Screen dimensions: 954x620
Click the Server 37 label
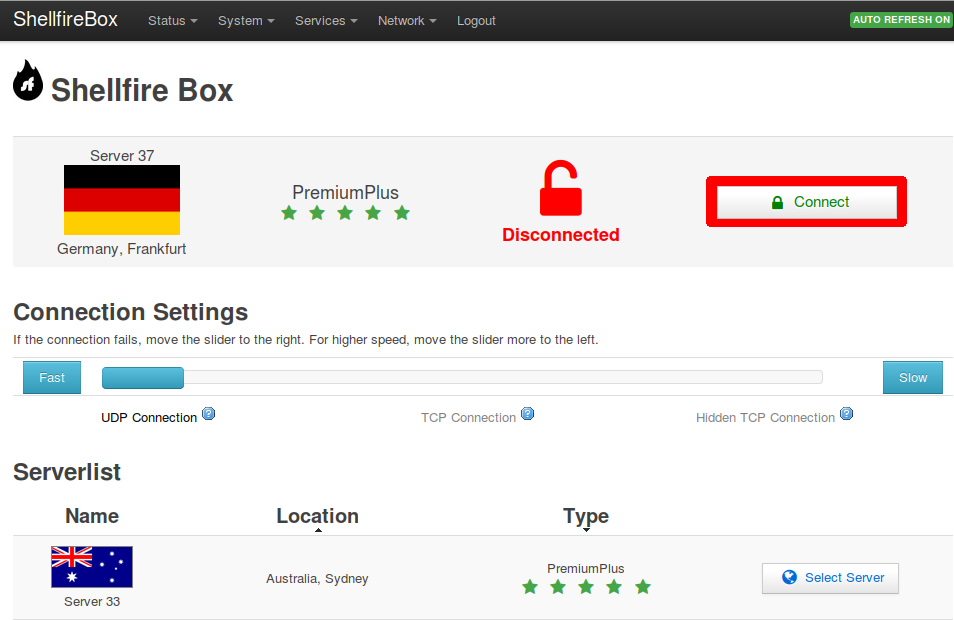pos(122,156)
